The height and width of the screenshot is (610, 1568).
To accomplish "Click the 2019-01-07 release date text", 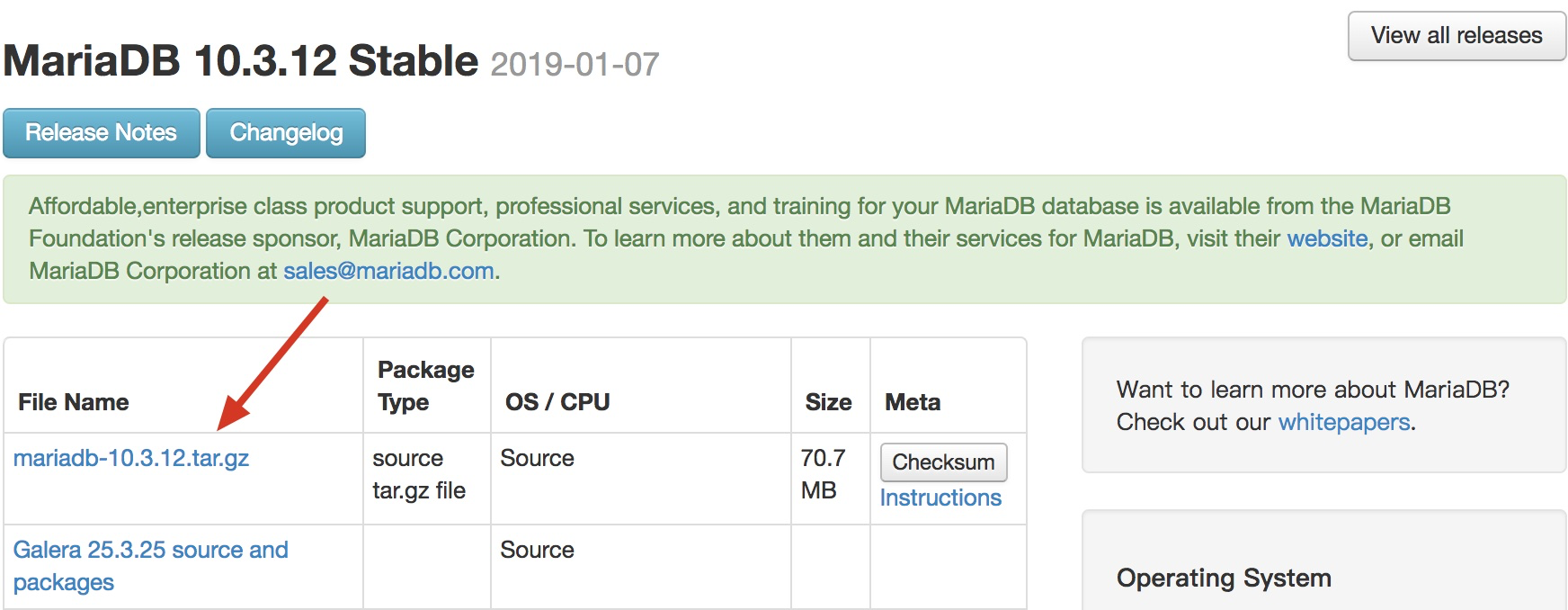I will point(575,65).
